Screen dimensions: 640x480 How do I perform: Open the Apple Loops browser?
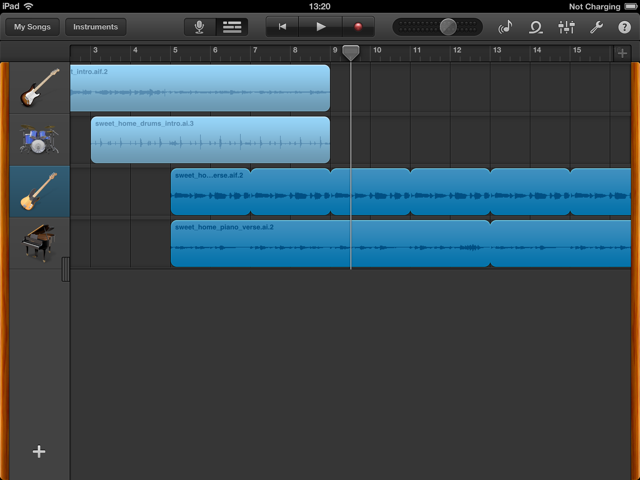536,27
